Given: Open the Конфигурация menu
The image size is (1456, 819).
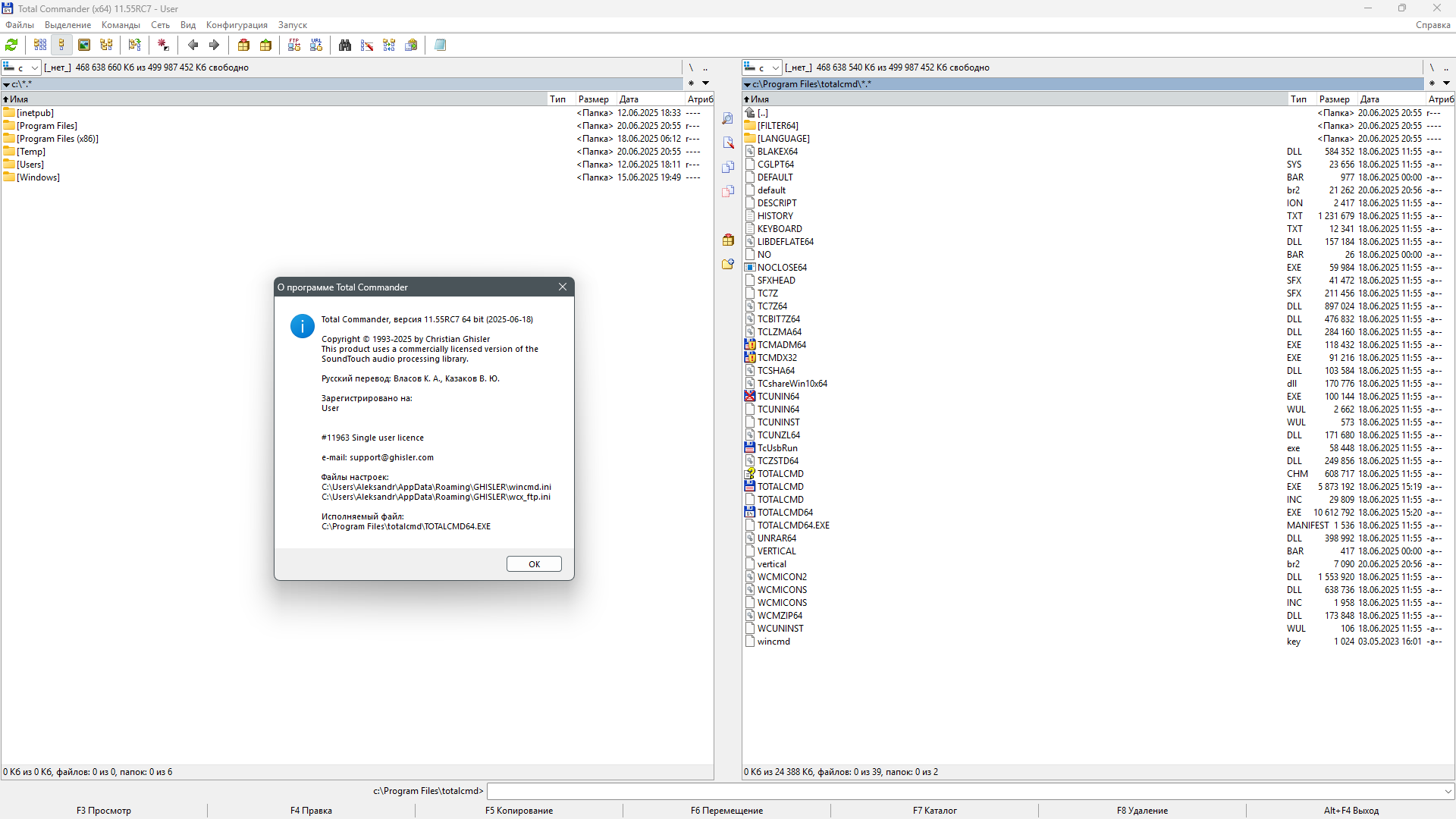Looking at the screenshot, I should point(237,25).
